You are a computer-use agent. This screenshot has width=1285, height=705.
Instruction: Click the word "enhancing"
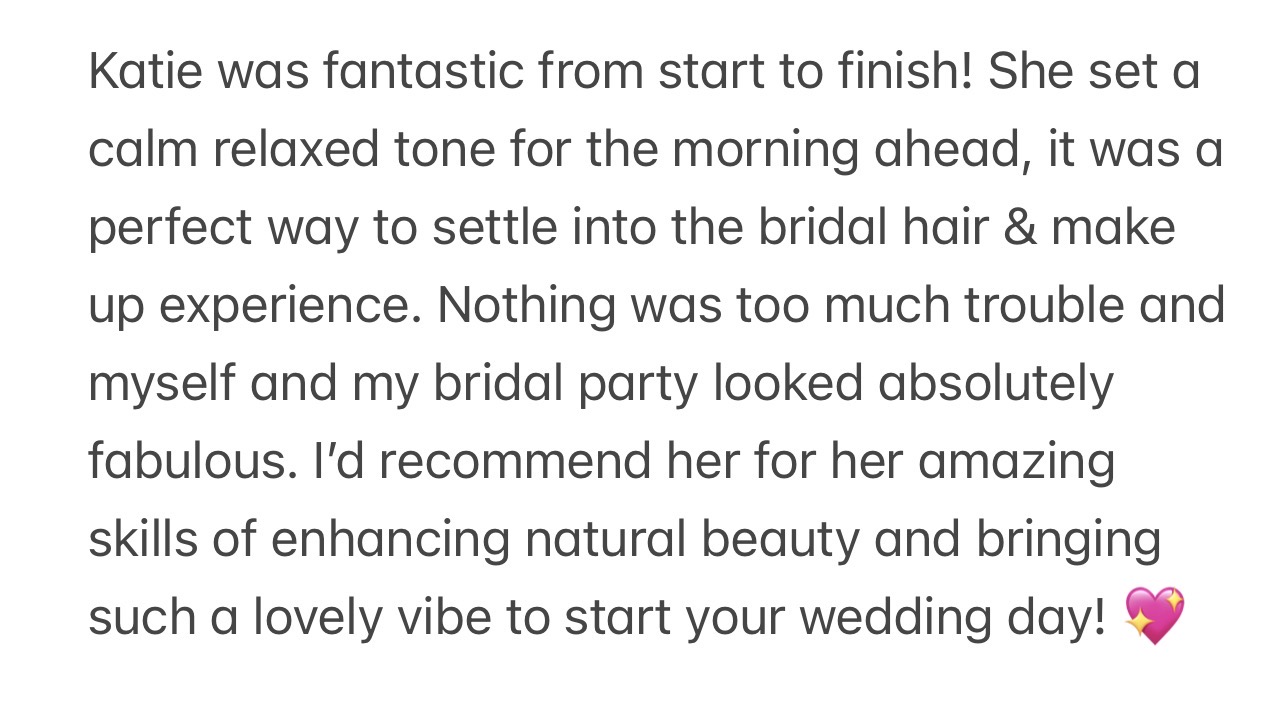pyautogui.click(x=390, y=541)
